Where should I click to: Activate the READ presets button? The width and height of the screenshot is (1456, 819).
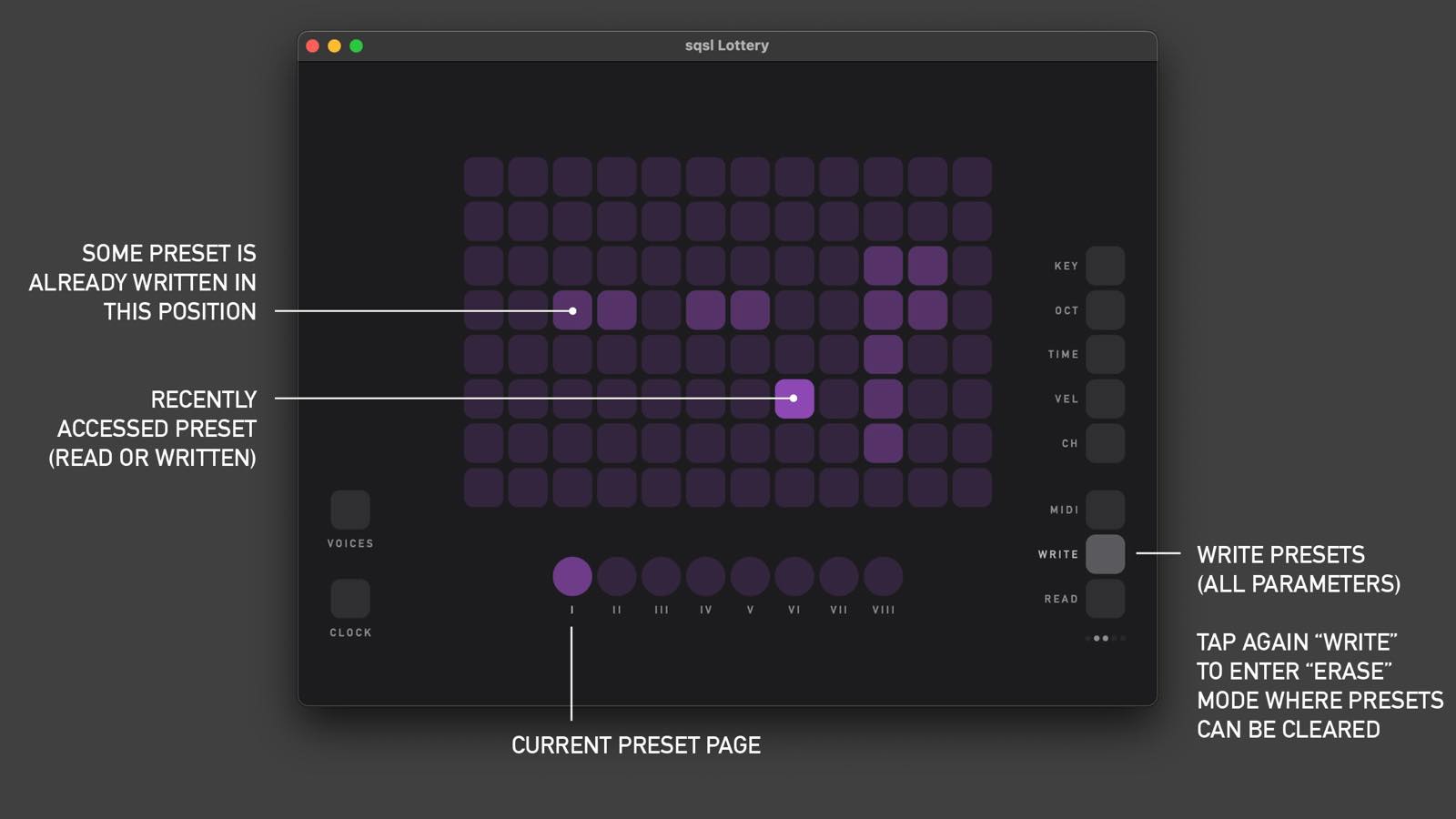1105,599
